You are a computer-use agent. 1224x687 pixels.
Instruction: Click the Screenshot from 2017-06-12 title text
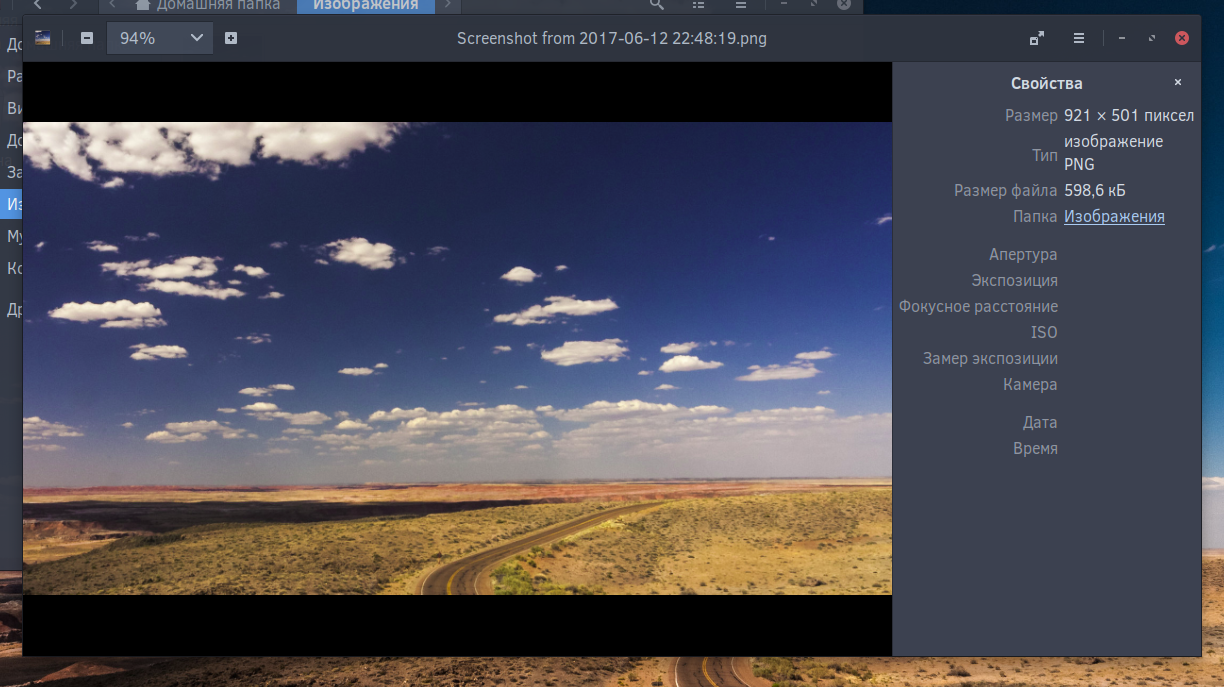(612, 38)
